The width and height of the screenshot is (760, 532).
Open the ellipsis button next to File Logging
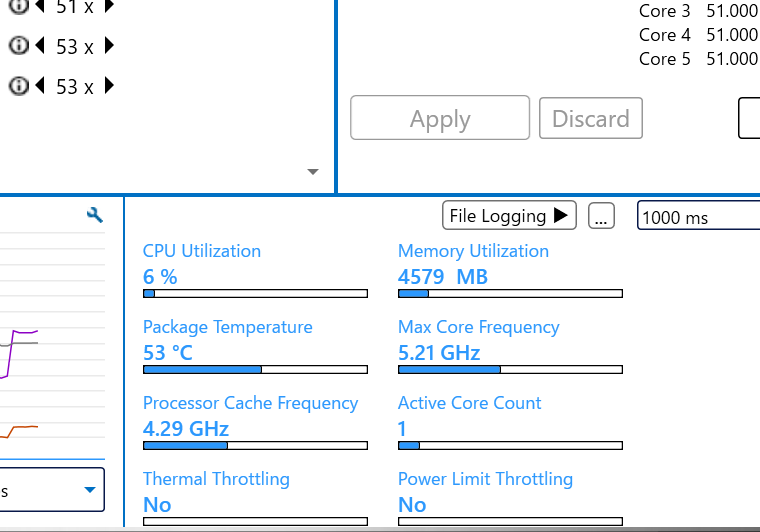click(600, 216)
